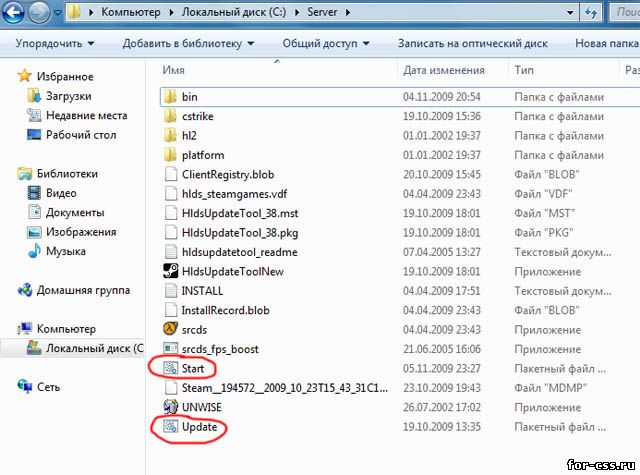Viewport: 640px width, 475px height.
Task: Open the Документы library
Action: (75, 213)
